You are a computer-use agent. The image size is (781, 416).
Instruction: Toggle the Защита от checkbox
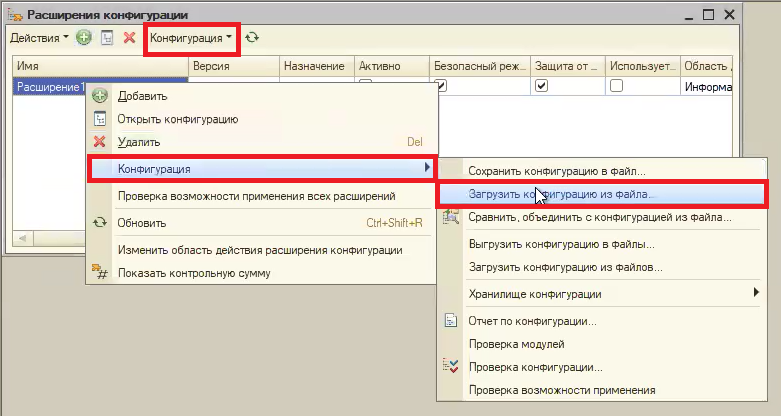541,86
